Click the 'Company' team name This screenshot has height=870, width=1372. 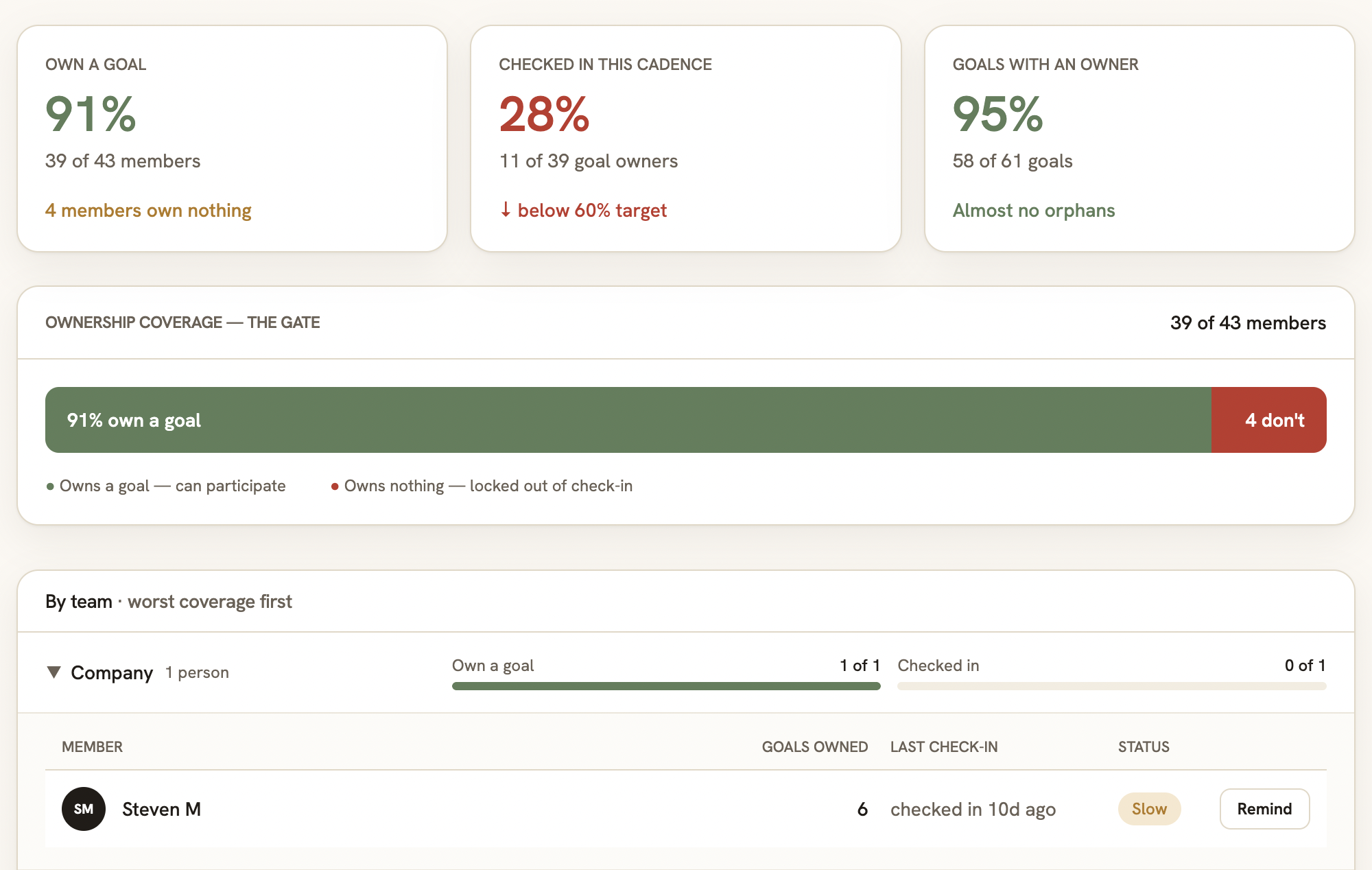112,672
